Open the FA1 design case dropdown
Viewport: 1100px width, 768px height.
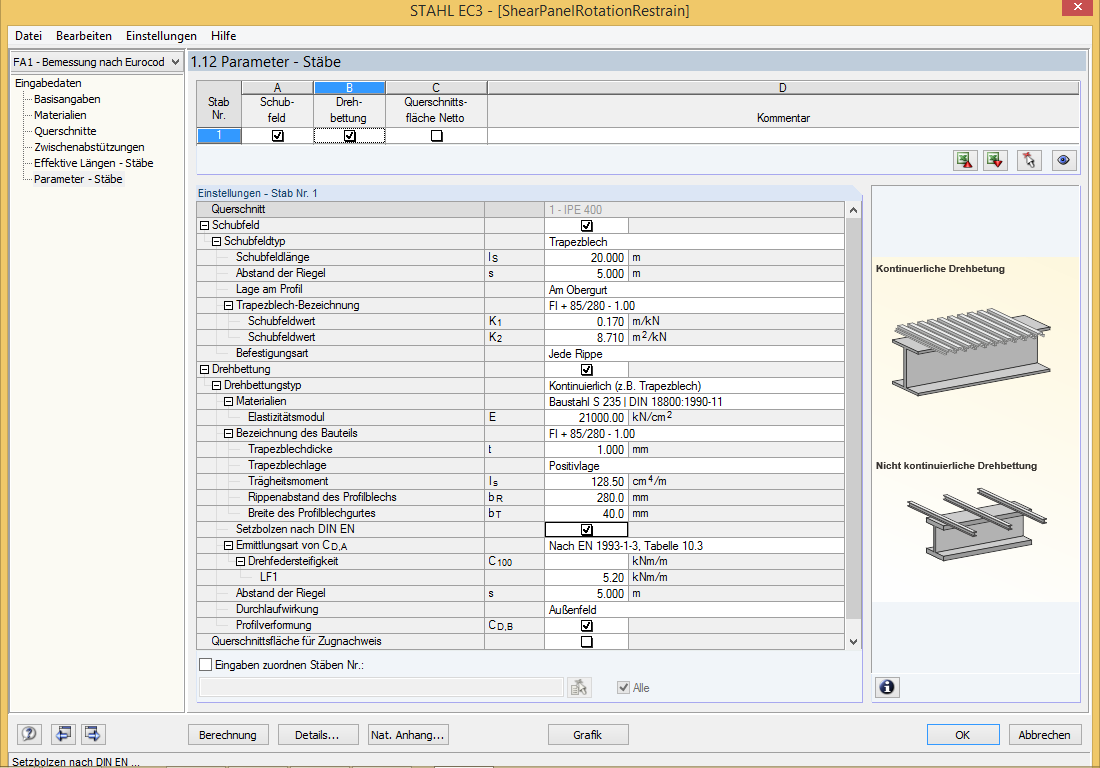[175, 62]
